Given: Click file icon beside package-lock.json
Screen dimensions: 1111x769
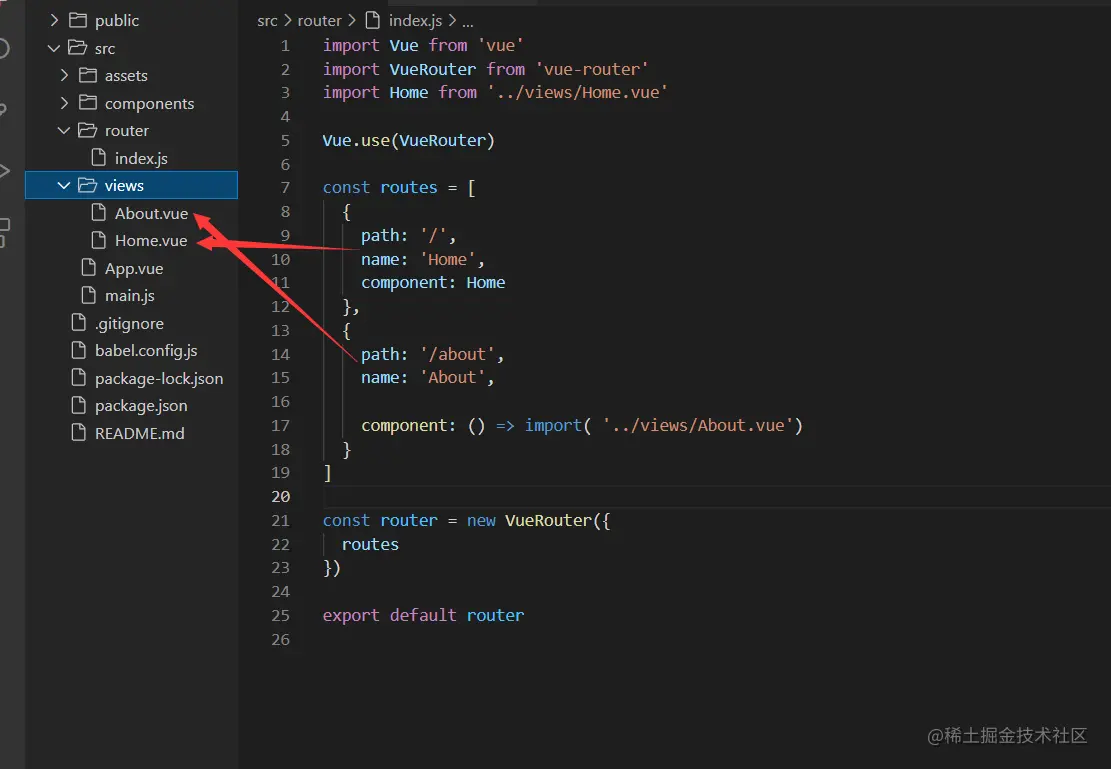Looking at the screenshot, I should [x=79, y=378].
